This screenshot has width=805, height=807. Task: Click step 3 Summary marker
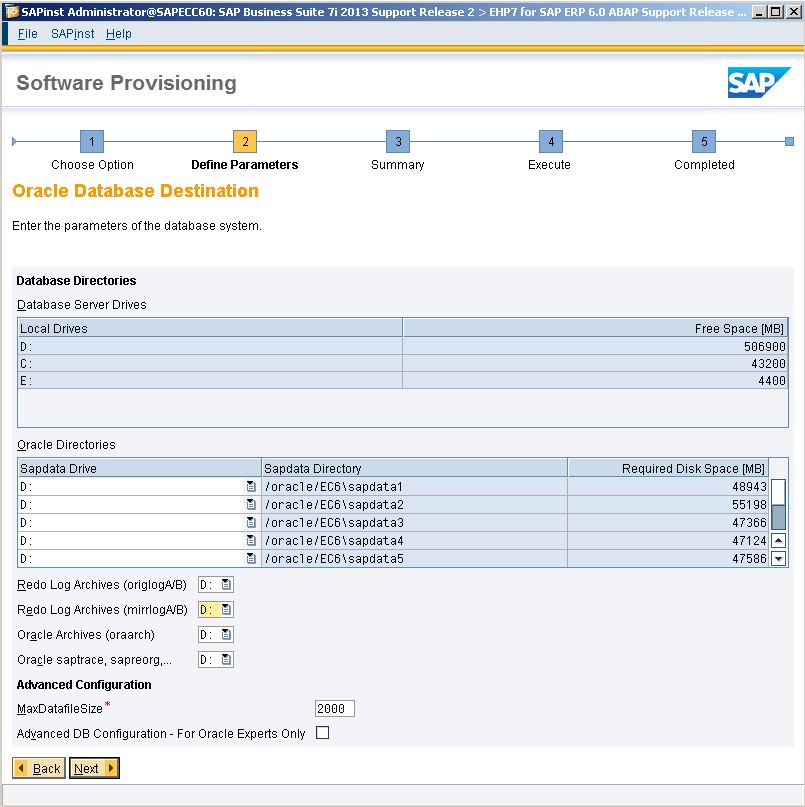tap(398, 142)
